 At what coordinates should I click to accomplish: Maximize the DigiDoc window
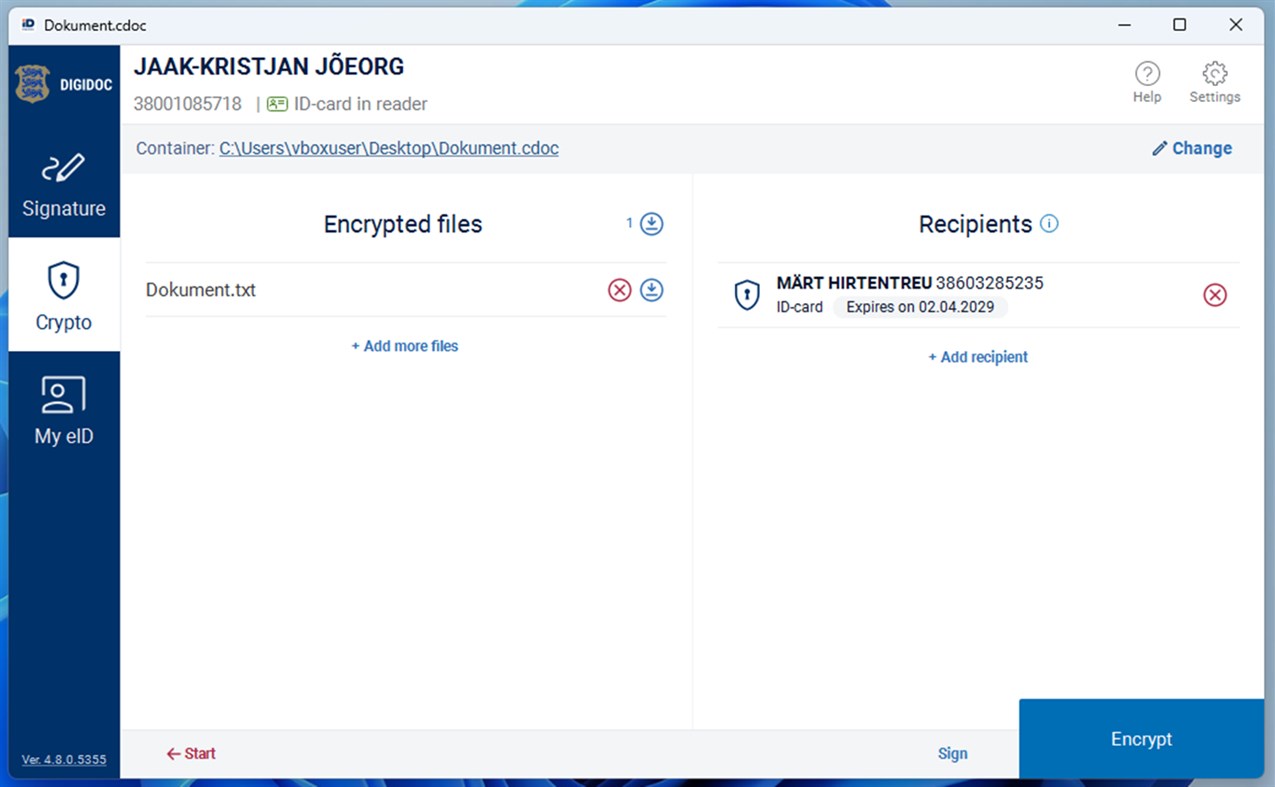pyautogui.click(x=1180, y=25)
